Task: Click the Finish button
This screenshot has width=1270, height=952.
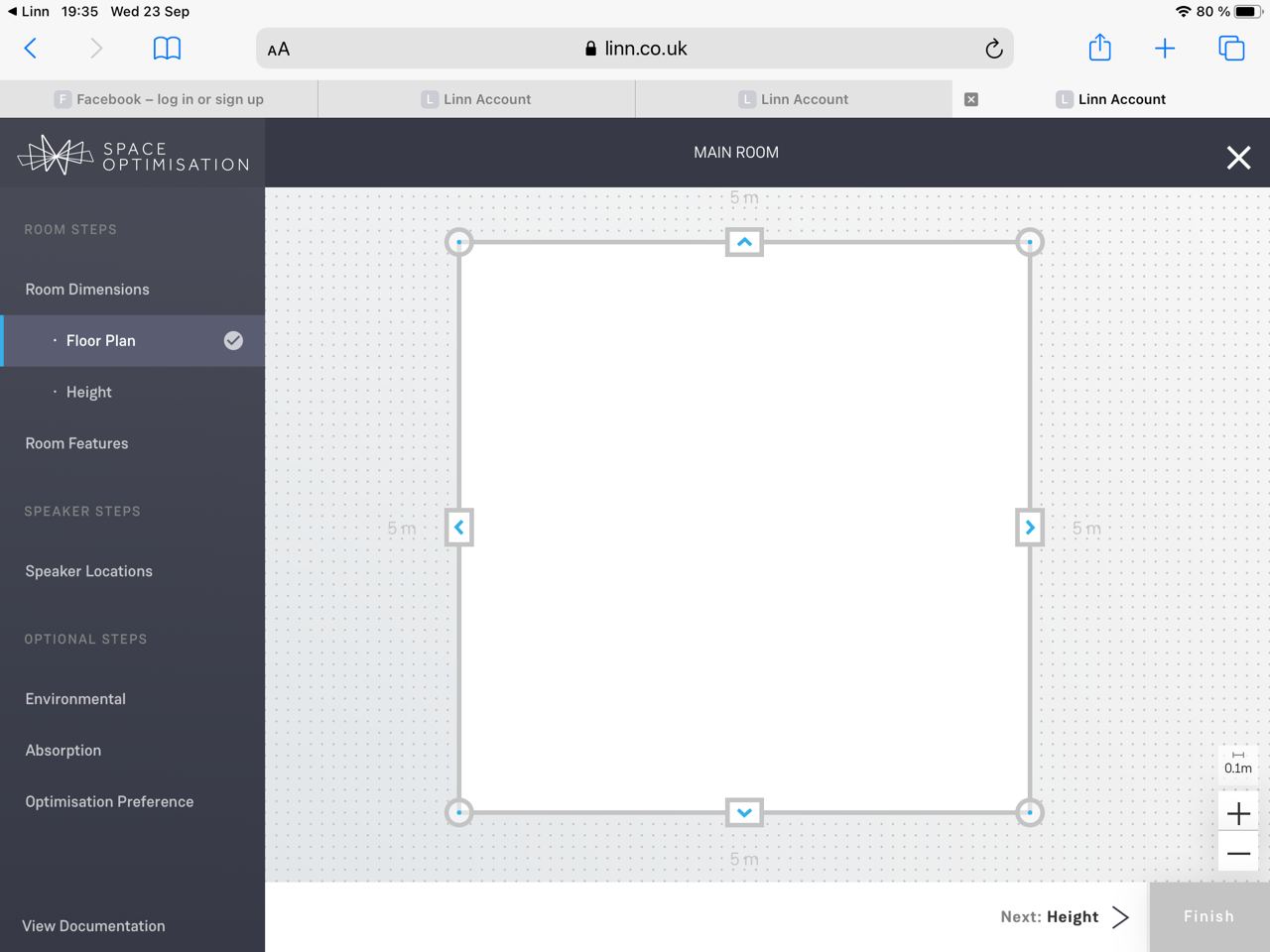Action: (1208, 917)
